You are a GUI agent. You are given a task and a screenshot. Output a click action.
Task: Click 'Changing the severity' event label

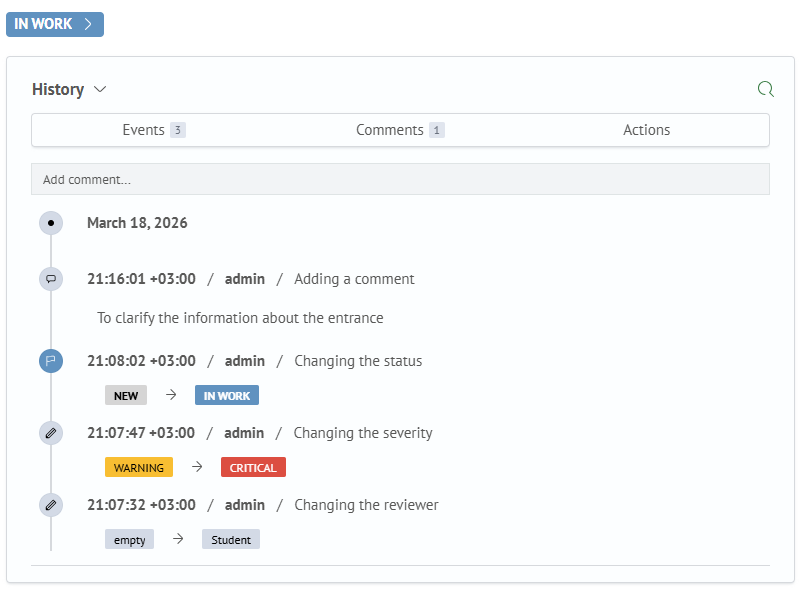tap(363, 433)
